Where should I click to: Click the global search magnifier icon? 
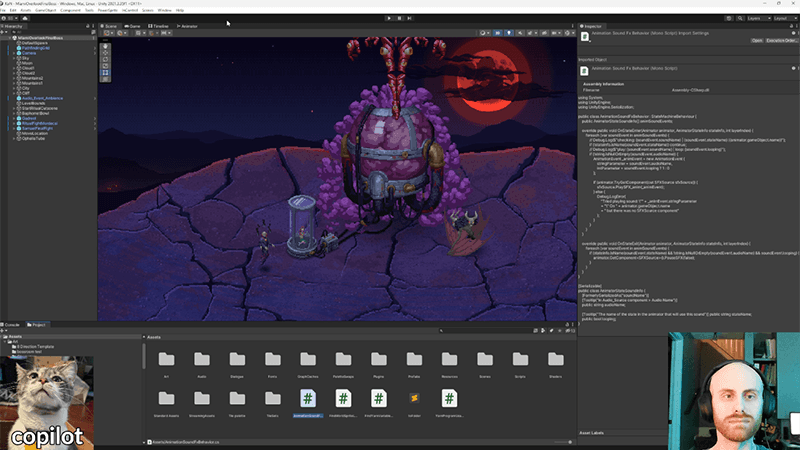740,18
